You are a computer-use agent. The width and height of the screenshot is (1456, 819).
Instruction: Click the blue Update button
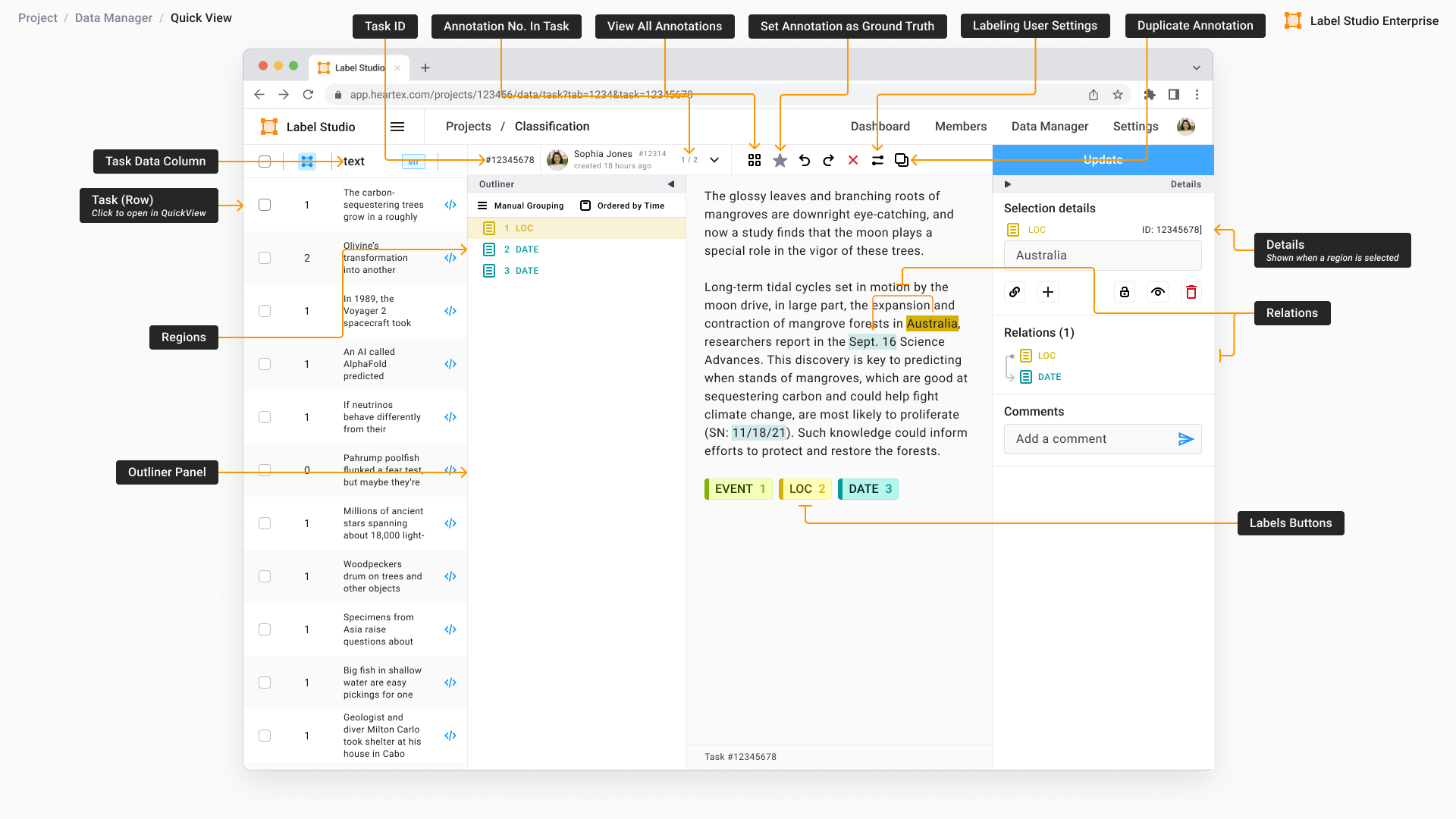[x=1103, y=160]
